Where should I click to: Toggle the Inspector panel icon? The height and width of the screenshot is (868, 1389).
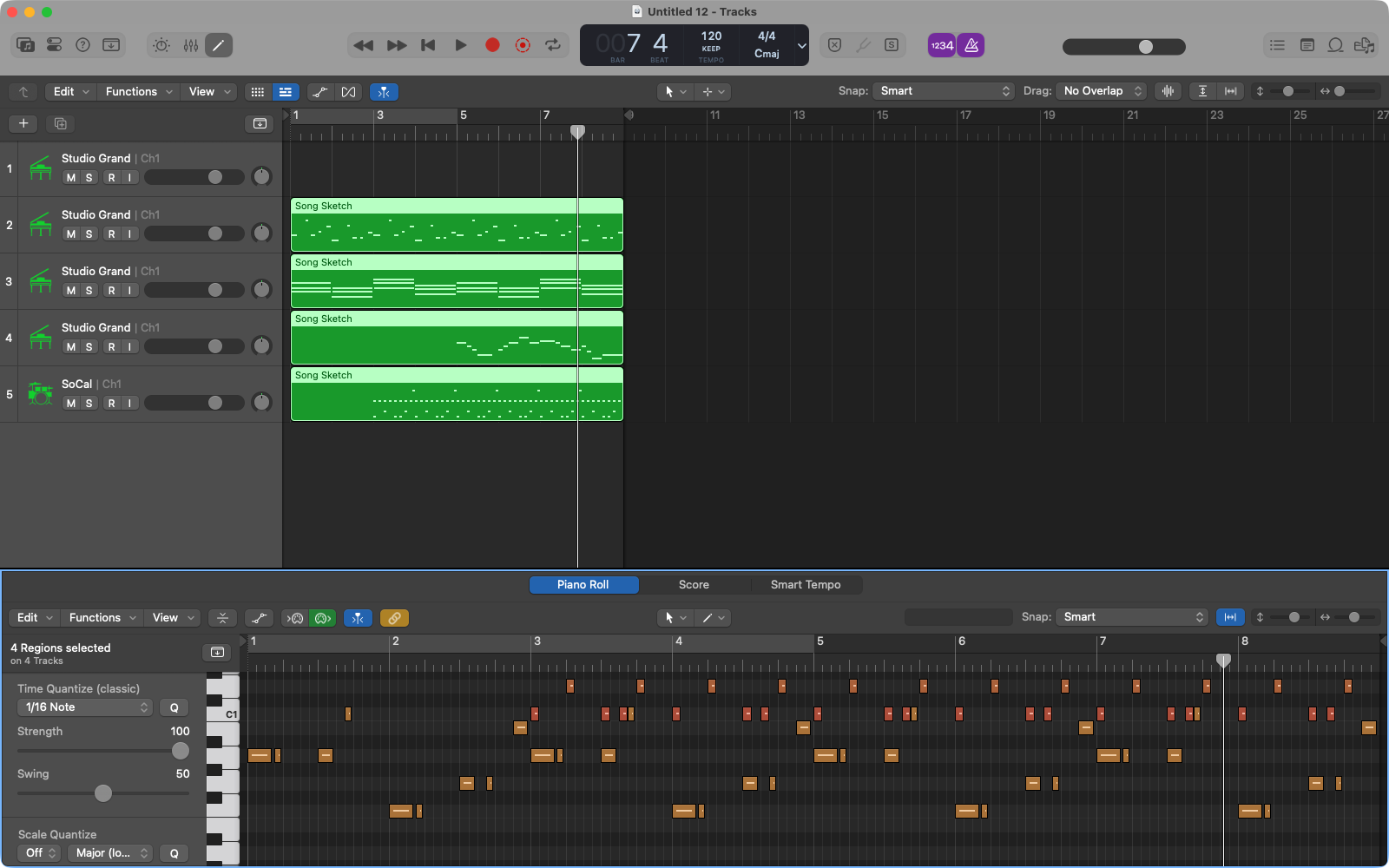tap(54, 45)
